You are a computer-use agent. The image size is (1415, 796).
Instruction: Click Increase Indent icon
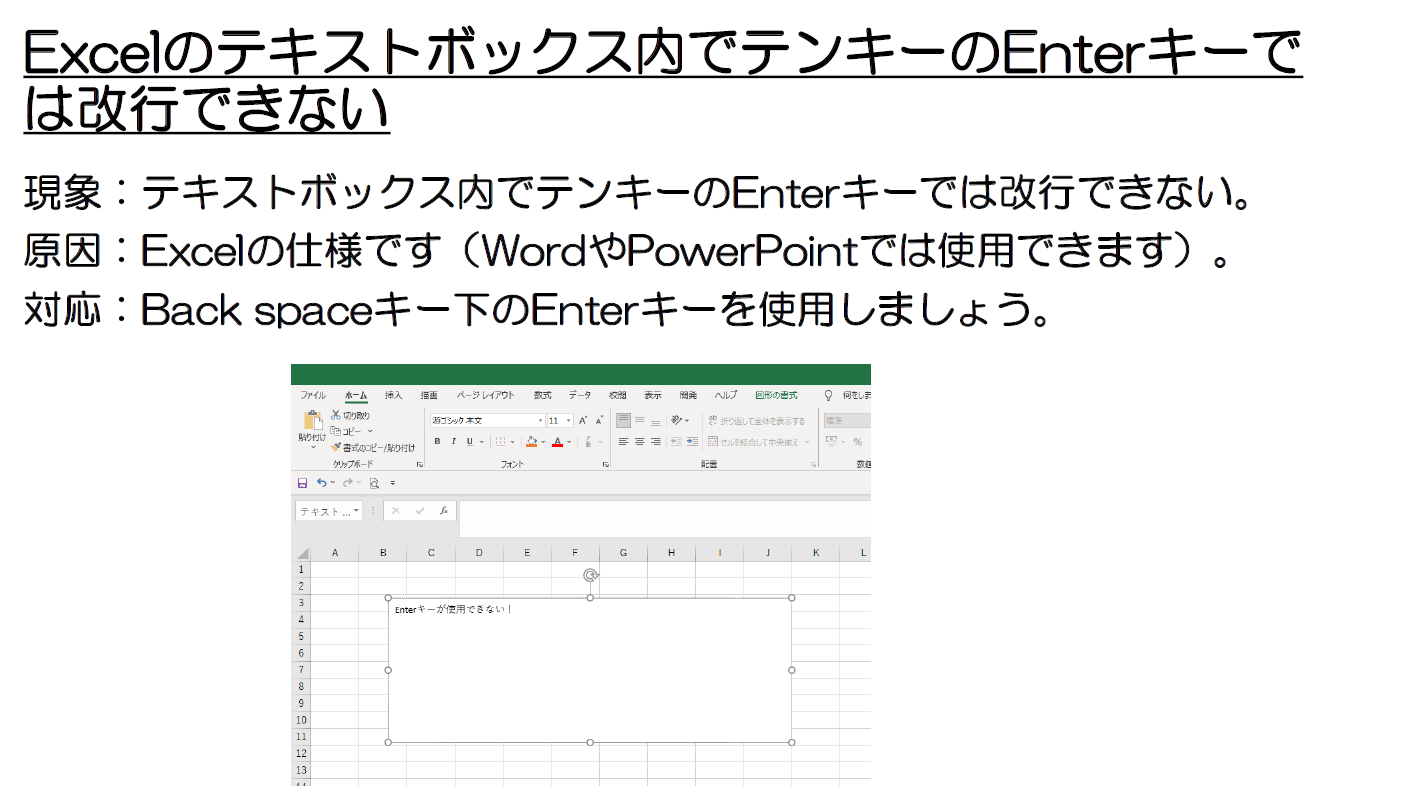click(x=692, y=441)
